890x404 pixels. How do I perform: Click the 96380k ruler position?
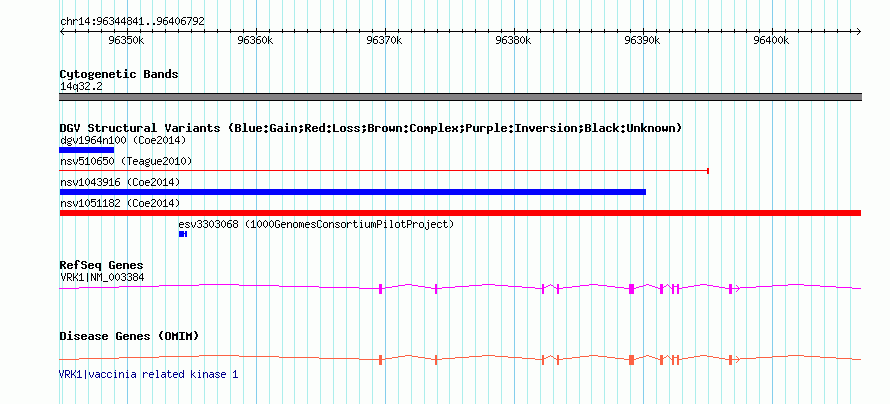(514, 40)
